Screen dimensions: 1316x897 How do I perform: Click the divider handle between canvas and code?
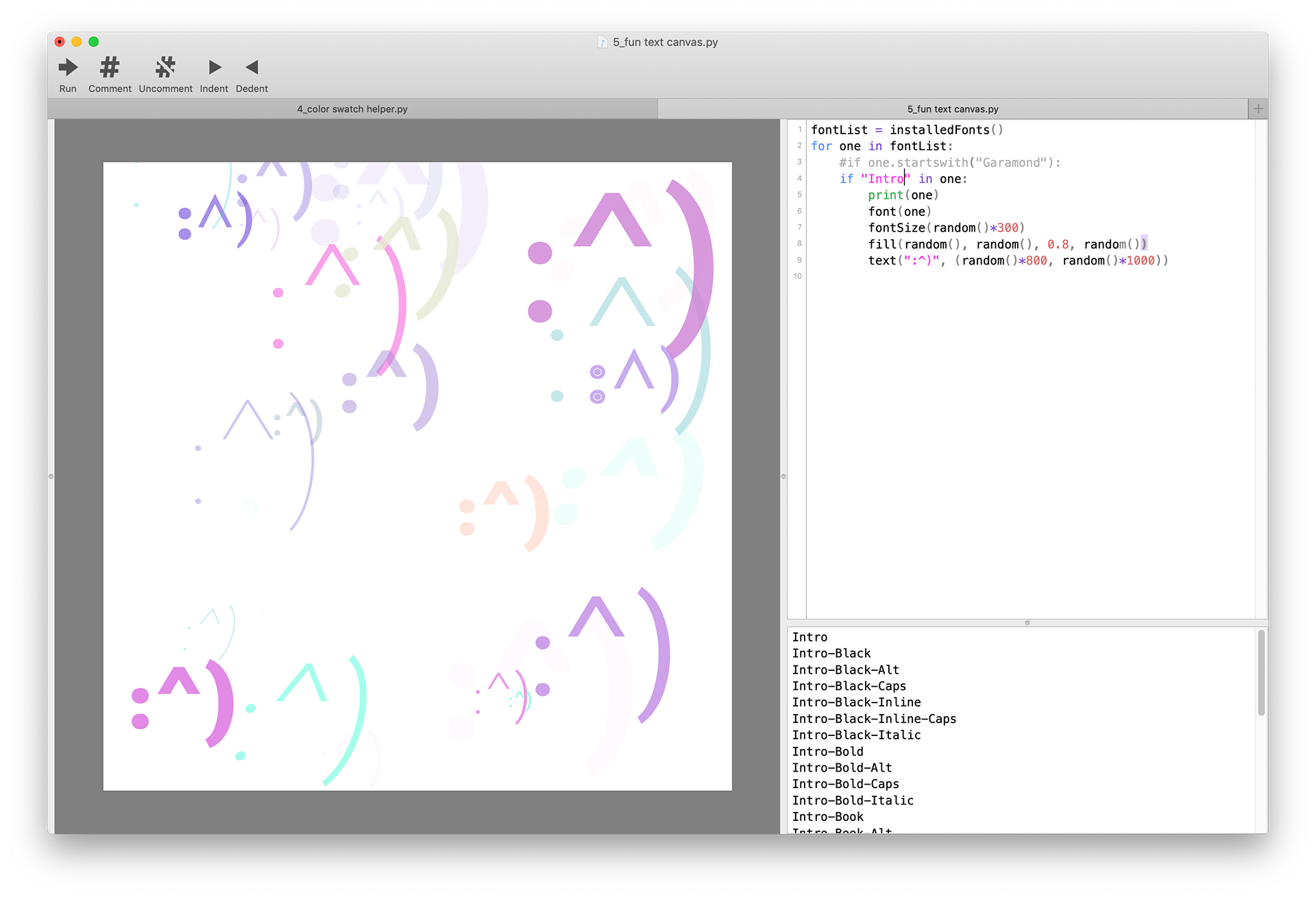[783, 476]
